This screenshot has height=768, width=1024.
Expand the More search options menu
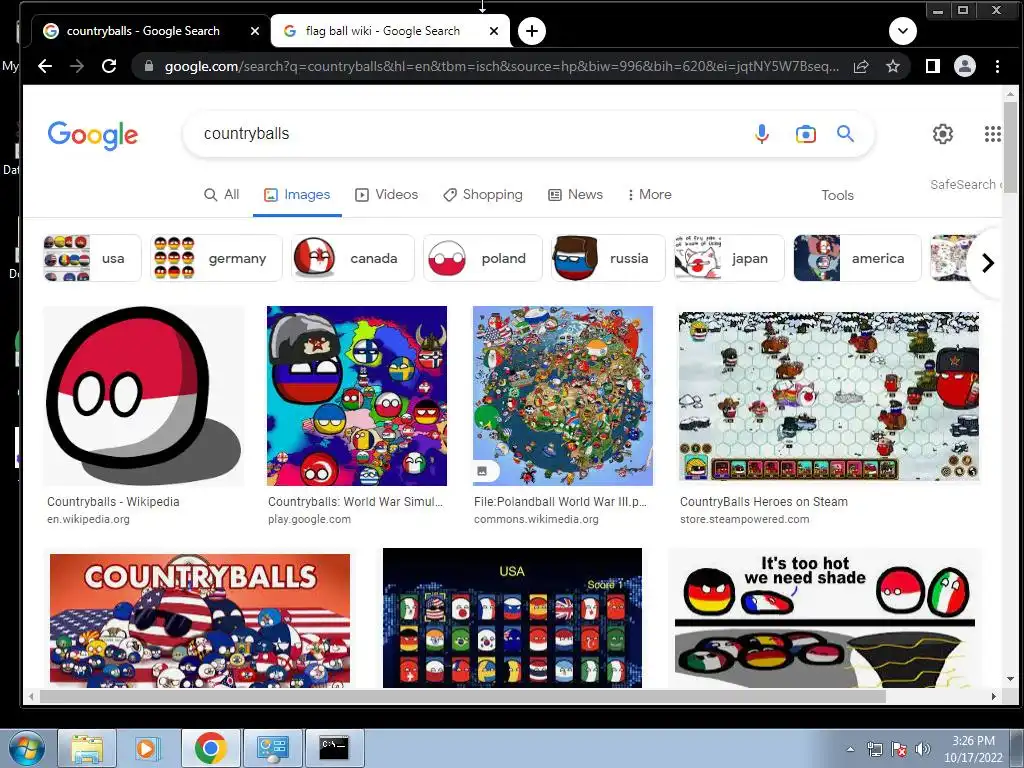coord(649,195)
